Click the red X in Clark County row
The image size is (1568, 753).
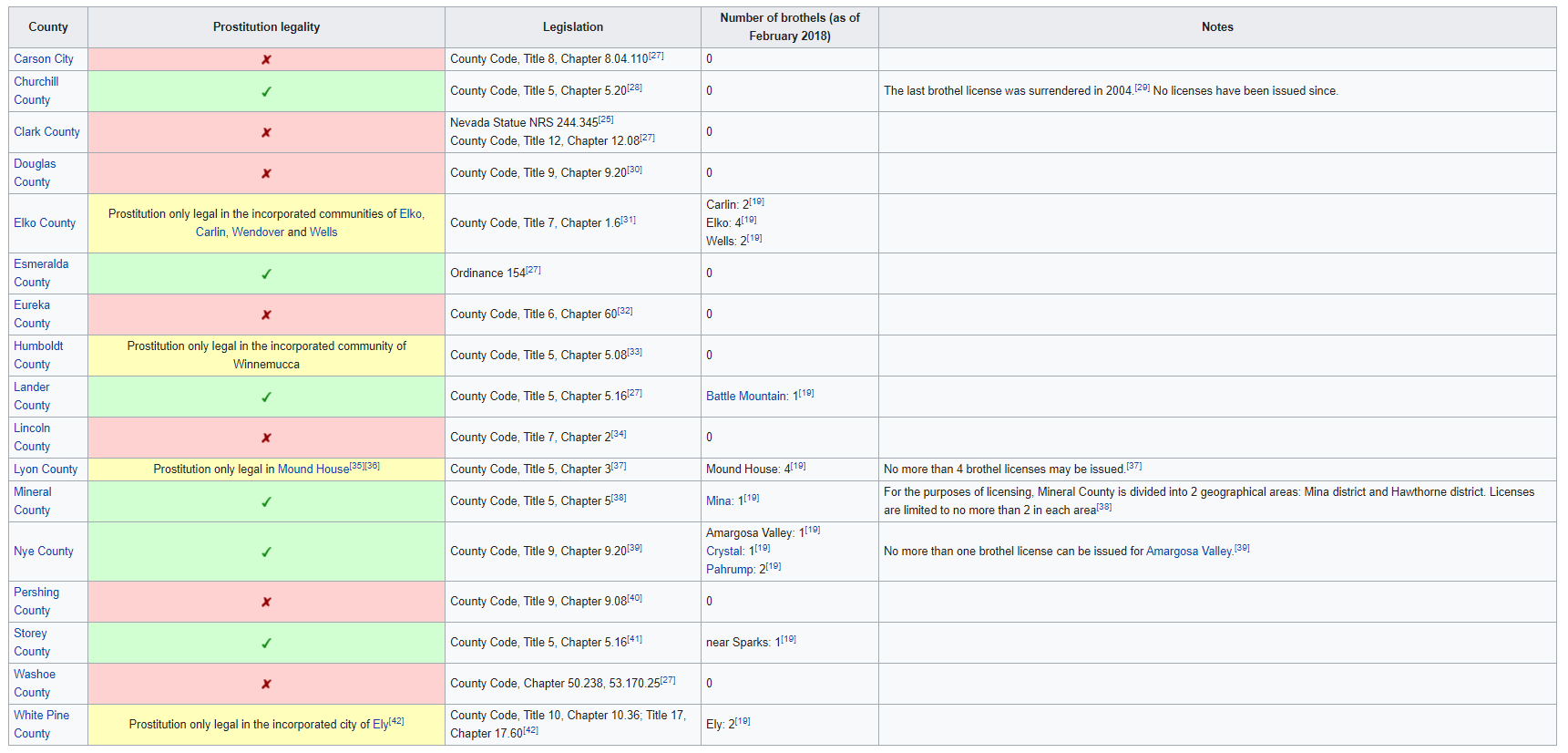(266, 132)
